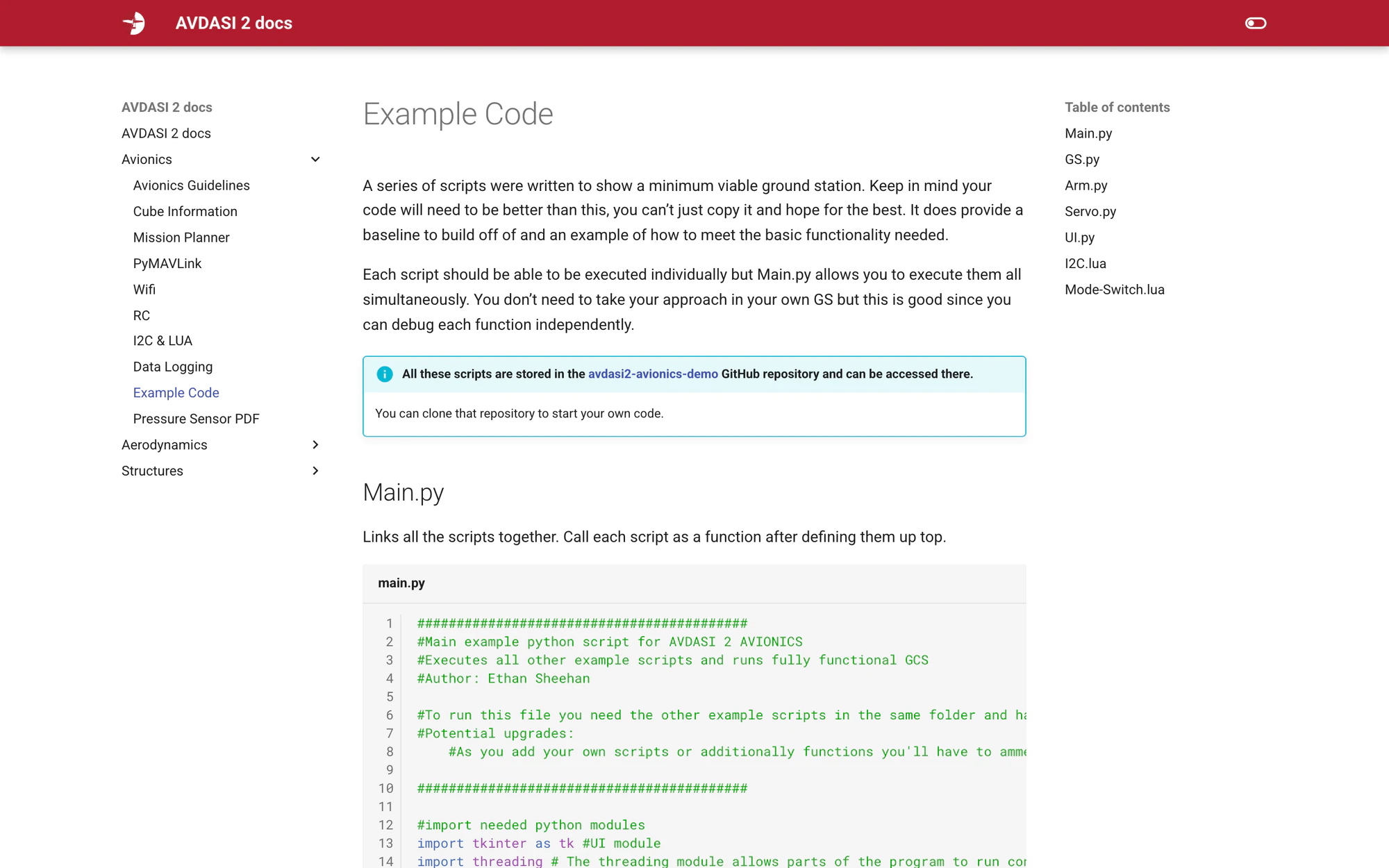Screen dimensions: 1389x868
Task: Go to the Mission Planner page
Action: point(181,237)
